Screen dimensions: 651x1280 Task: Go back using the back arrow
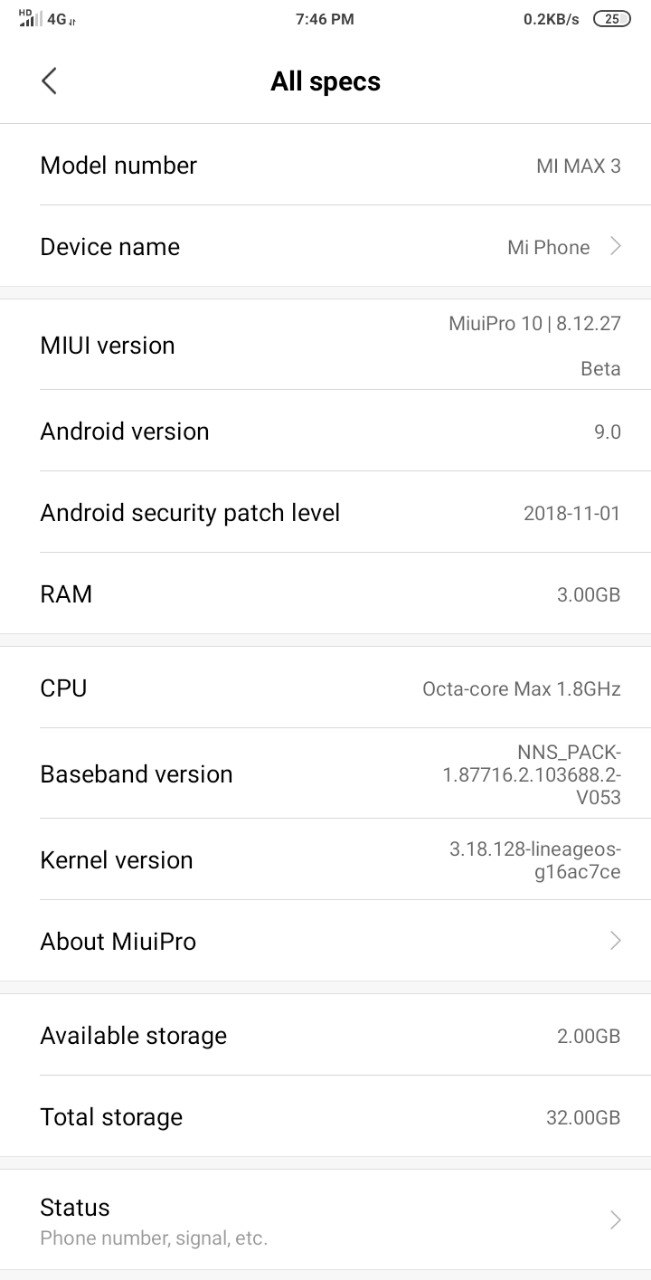click(x=49, y=81)
